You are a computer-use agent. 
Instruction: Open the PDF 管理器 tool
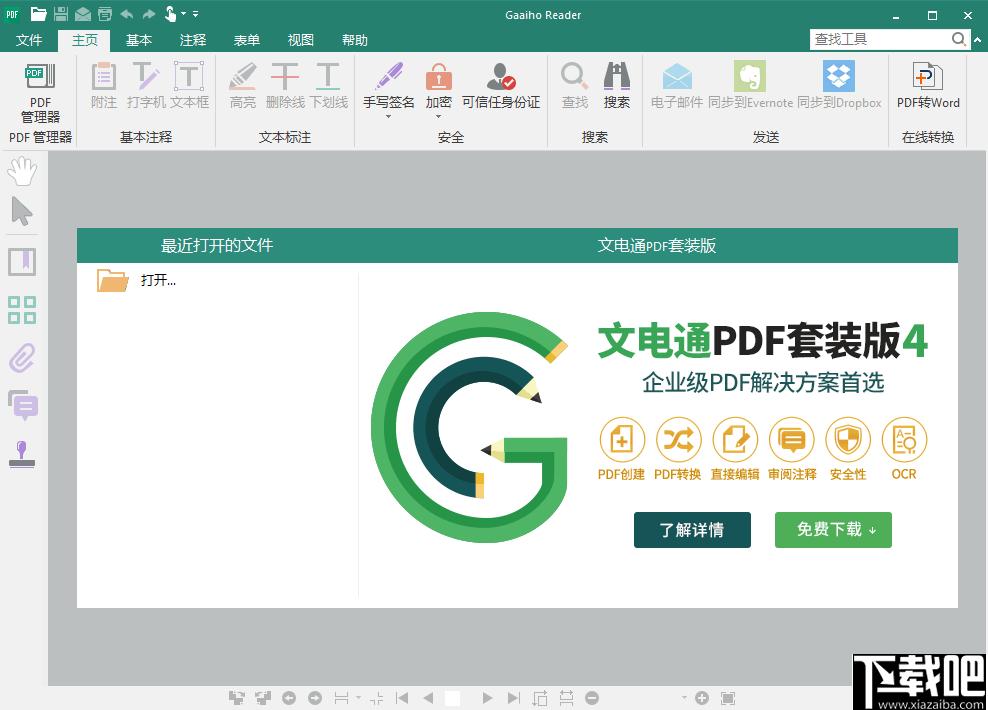pyautogui.click(x=40, y=93)
